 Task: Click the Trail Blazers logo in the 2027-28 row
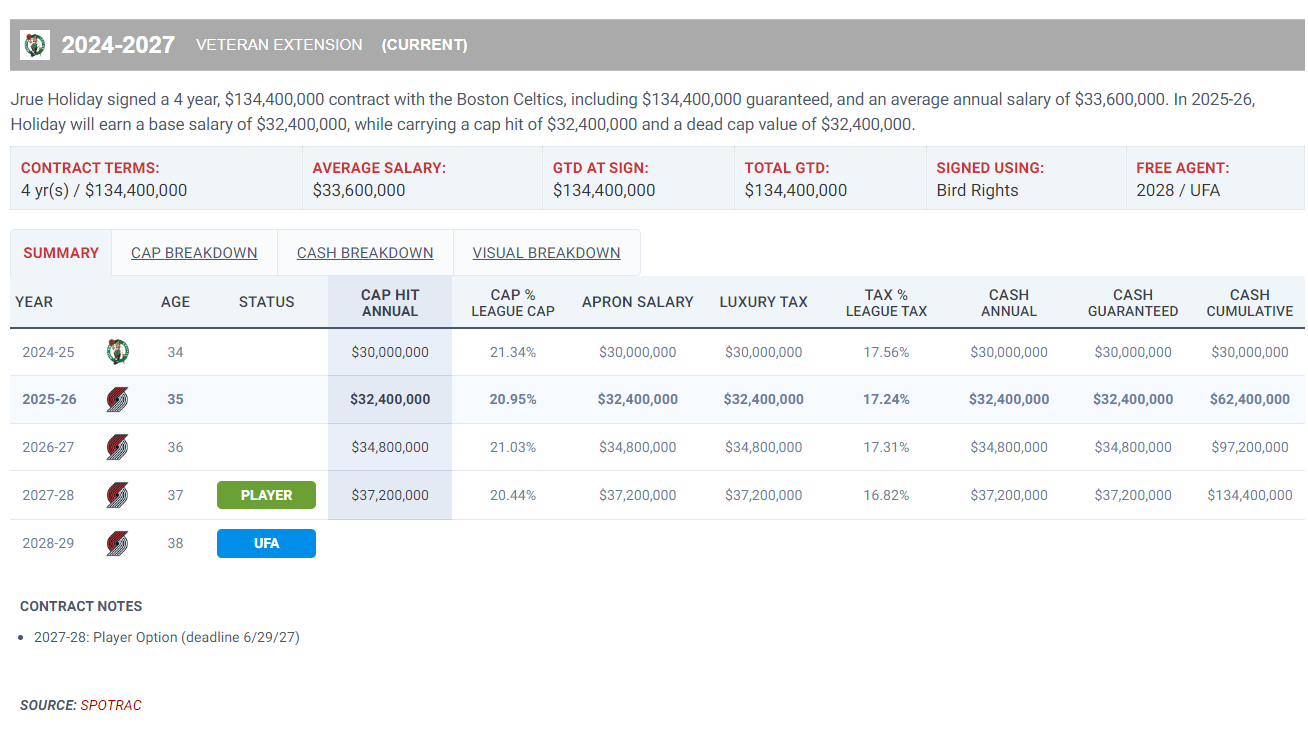[118, 495]
